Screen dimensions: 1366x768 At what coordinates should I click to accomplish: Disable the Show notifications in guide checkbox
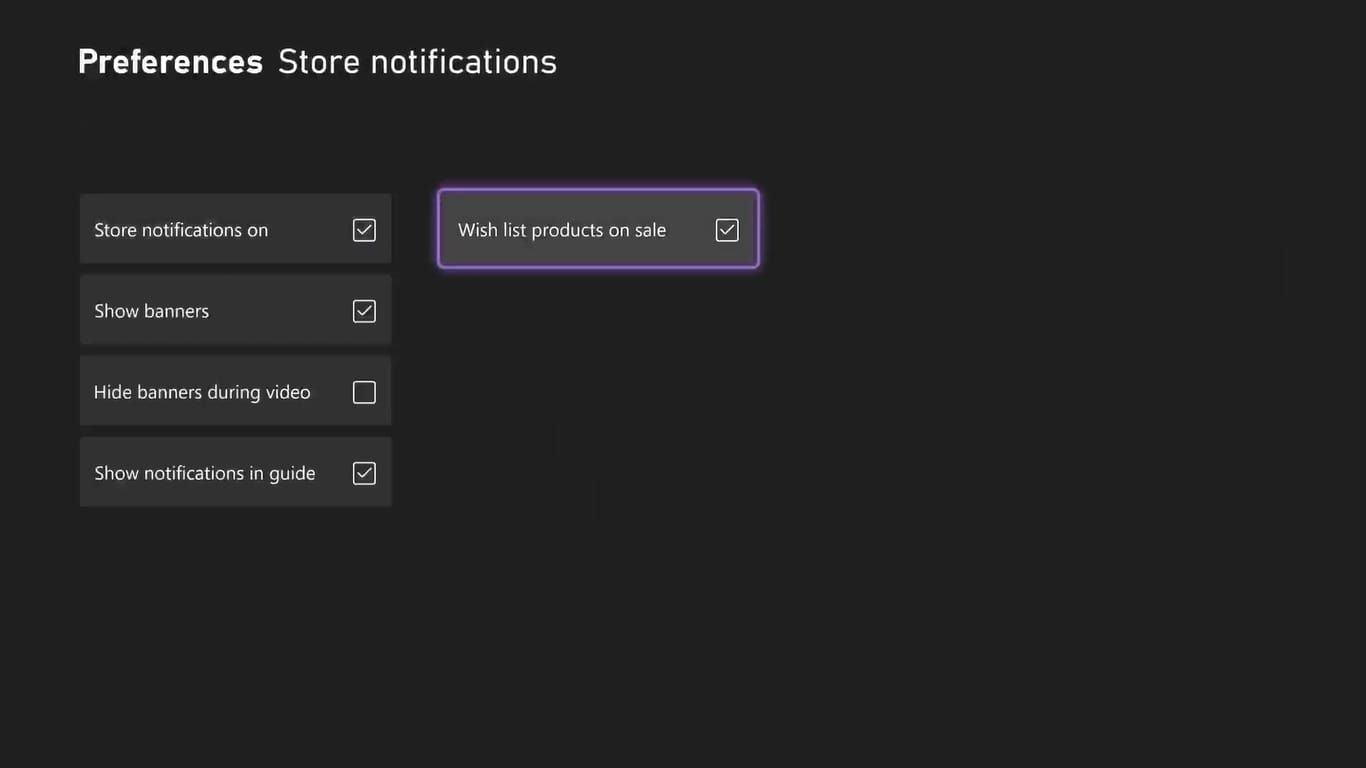(x=364, y=473)
